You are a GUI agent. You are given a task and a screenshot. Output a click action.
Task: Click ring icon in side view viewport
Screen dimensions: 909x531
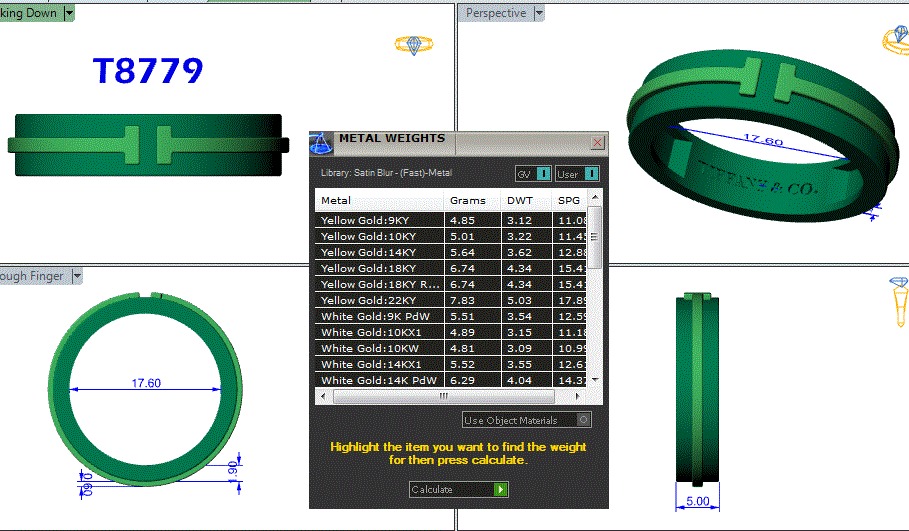[x=897, y=297]
